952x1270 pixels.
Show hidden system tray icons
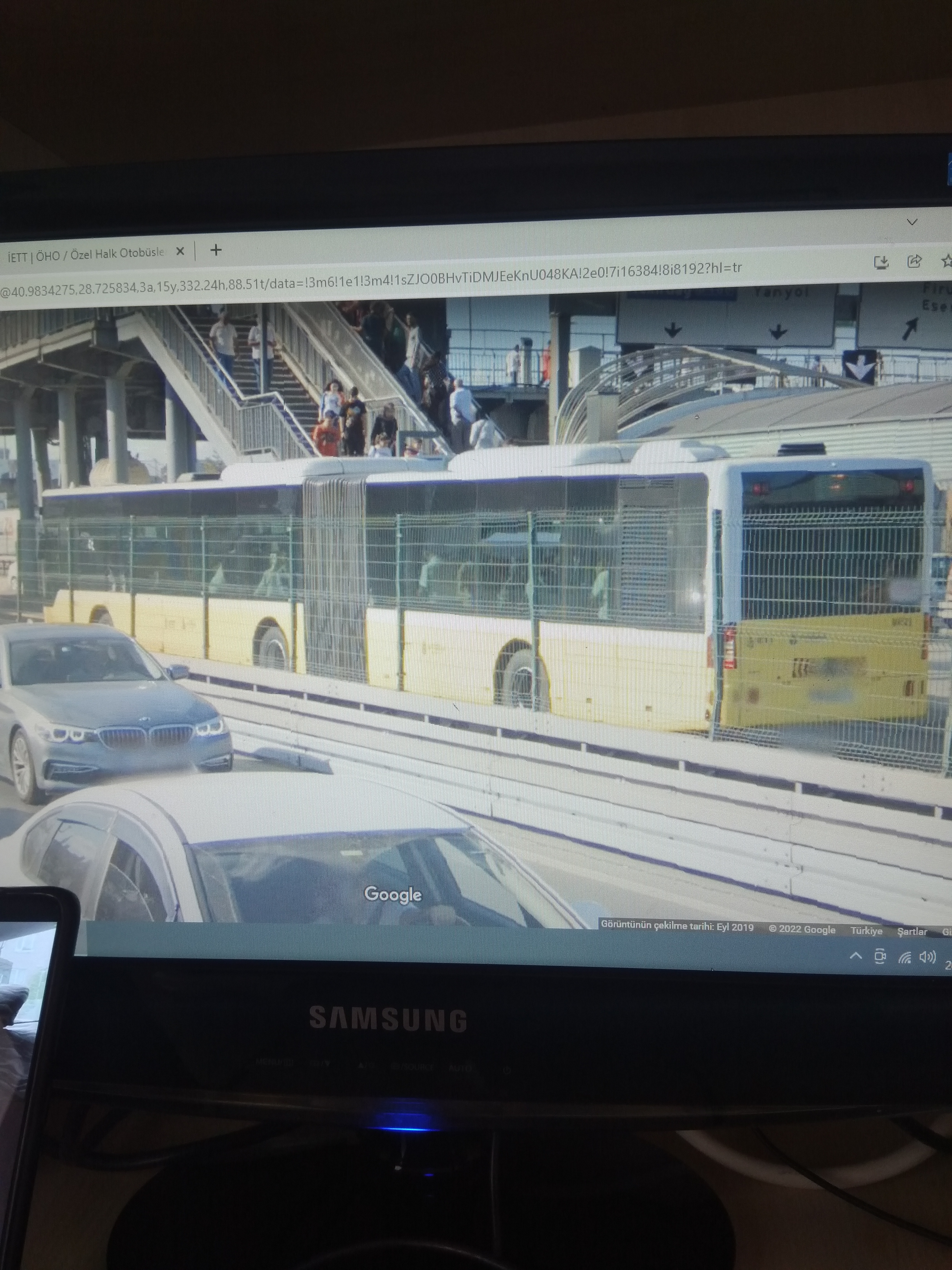point(856,956)
